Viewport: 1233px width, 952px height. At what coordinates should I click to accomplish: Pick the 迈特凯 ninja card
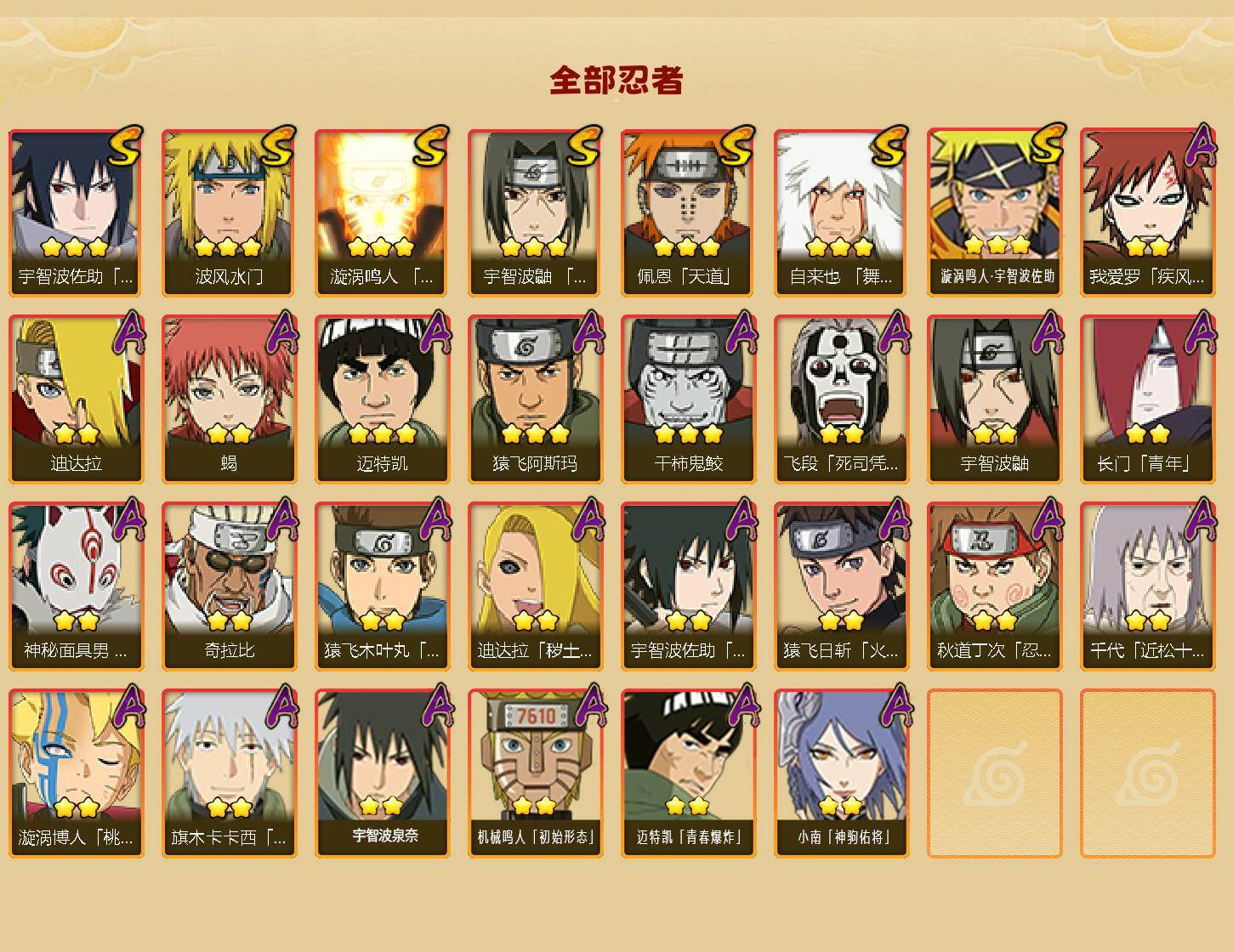382,399
